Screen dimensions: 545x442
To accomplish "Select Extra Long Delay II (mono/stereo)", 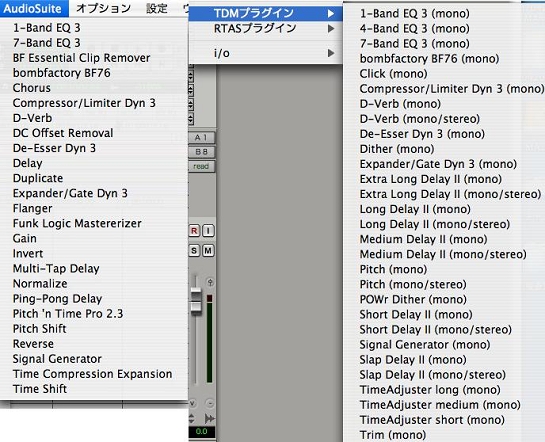I will pos(450,194).
